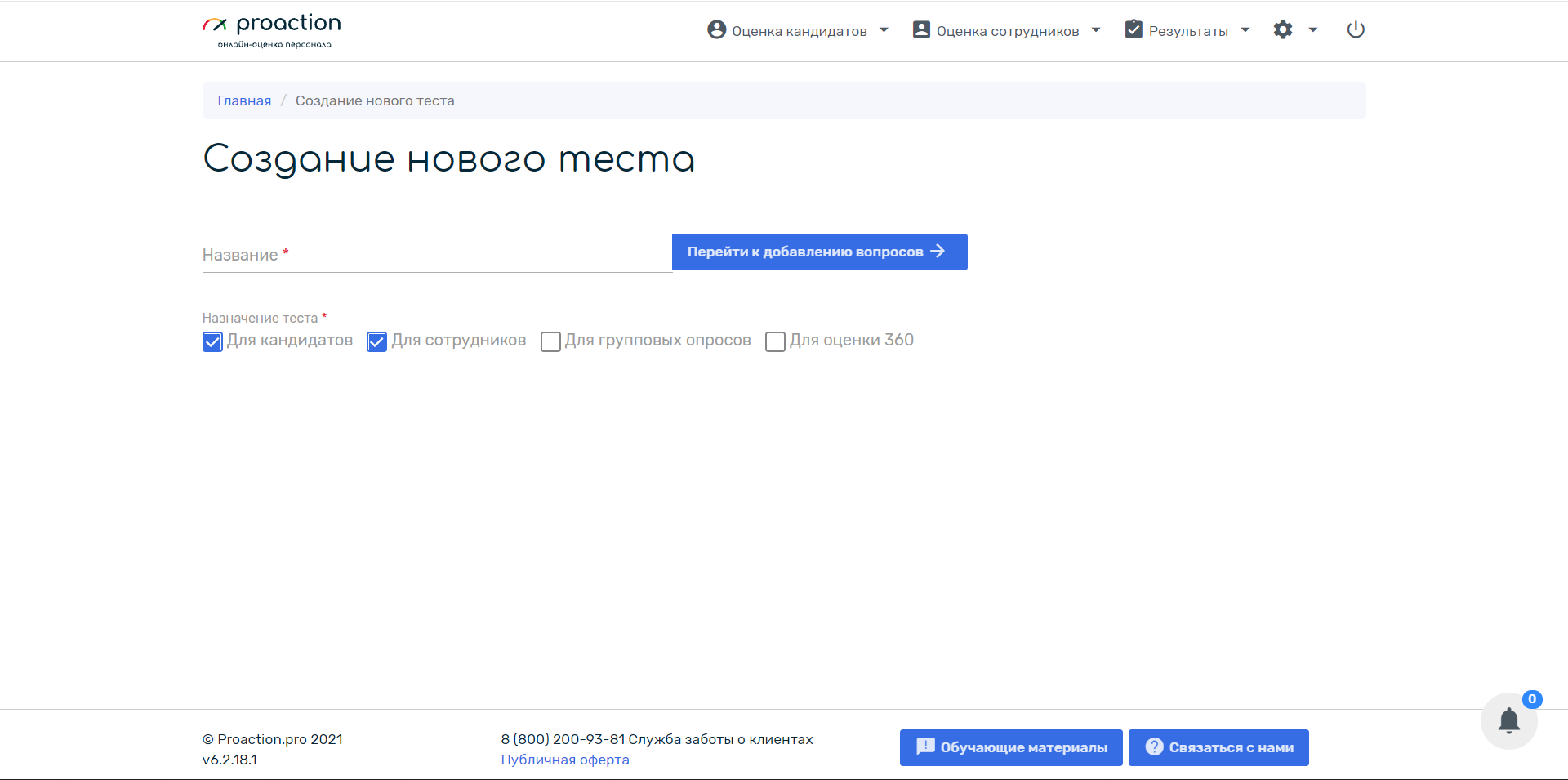Image resolution: width=1568 pixels, height=780 pixels.
Task: Click the power logout icon
Action: 1356,30
